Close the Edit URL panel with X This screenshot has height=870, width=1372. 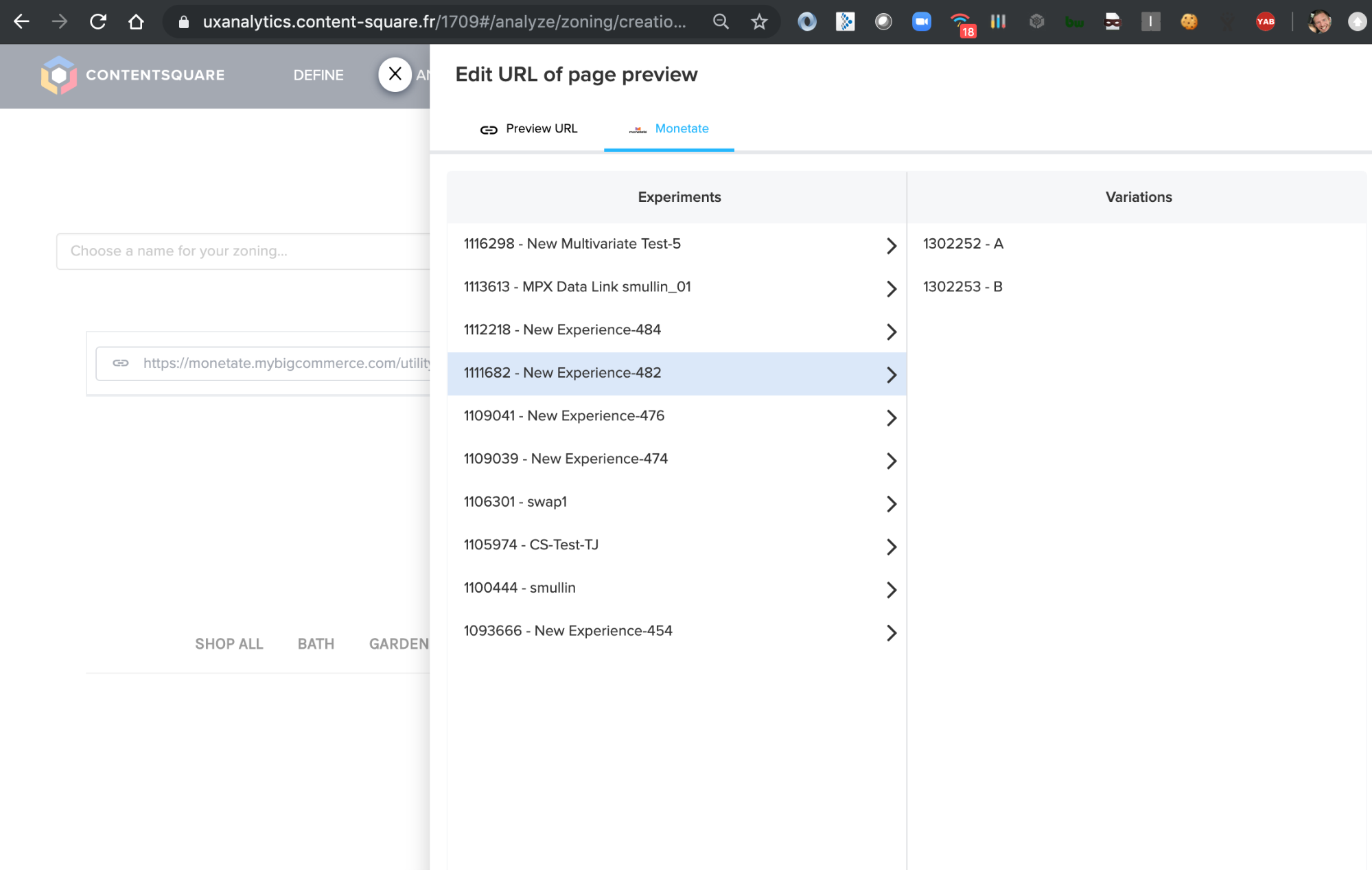[395, 74]
